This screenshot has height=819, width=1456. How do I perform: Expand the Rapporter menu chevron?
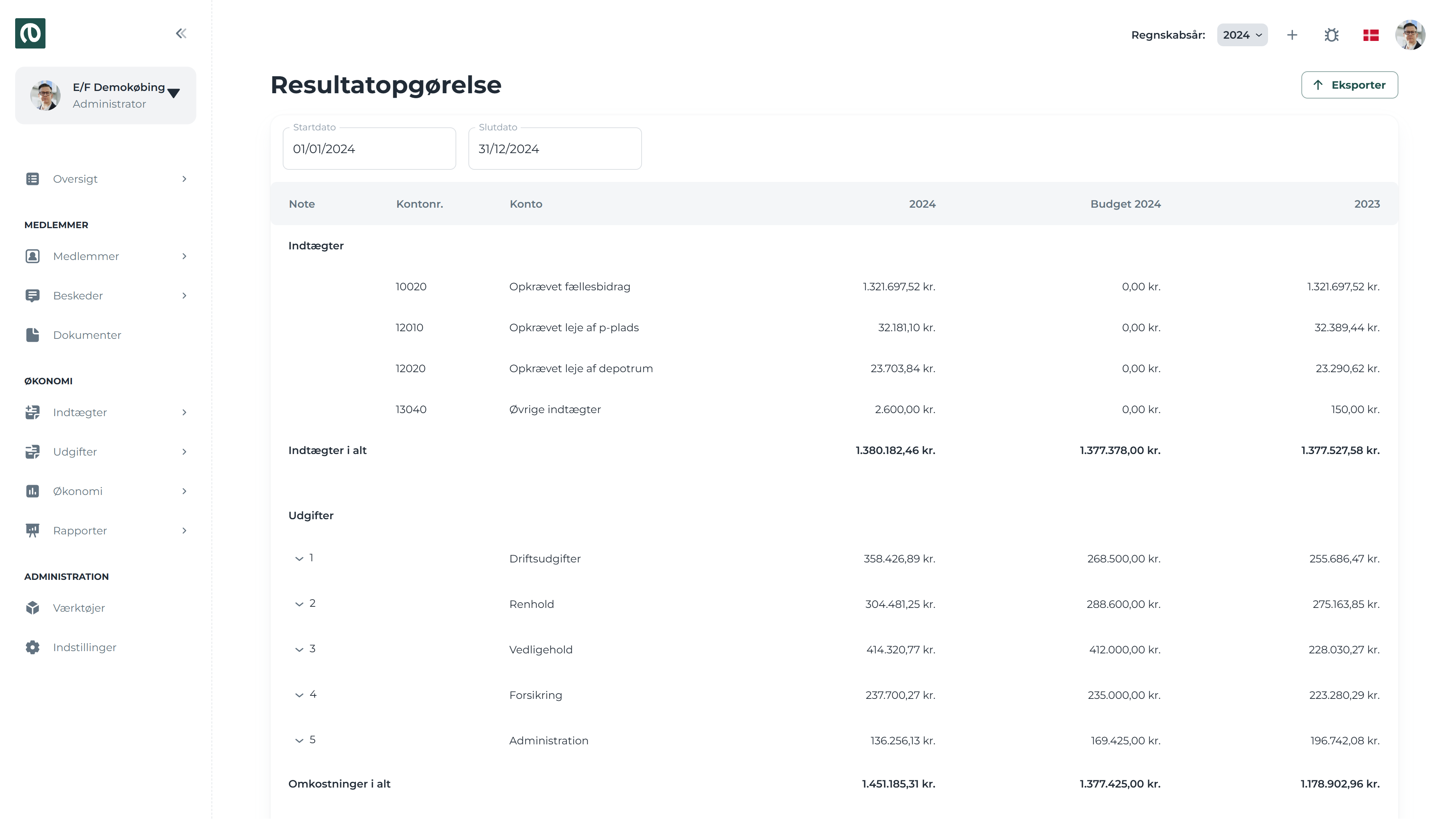(x=184, y=530)
